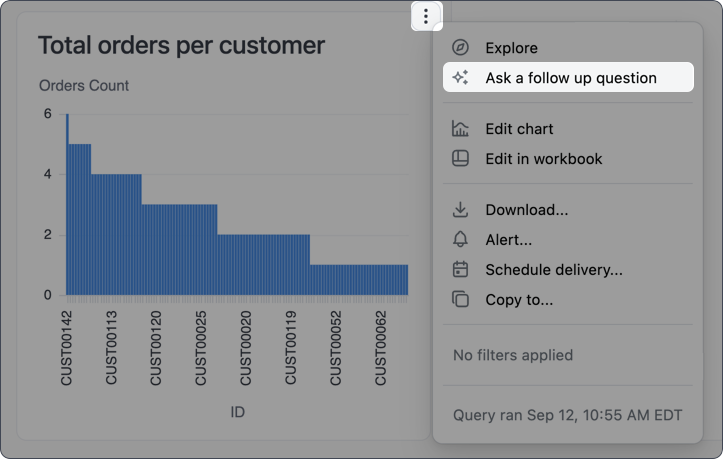
Task: Click the Schedule delivery calendar icon
Action: 460,270
